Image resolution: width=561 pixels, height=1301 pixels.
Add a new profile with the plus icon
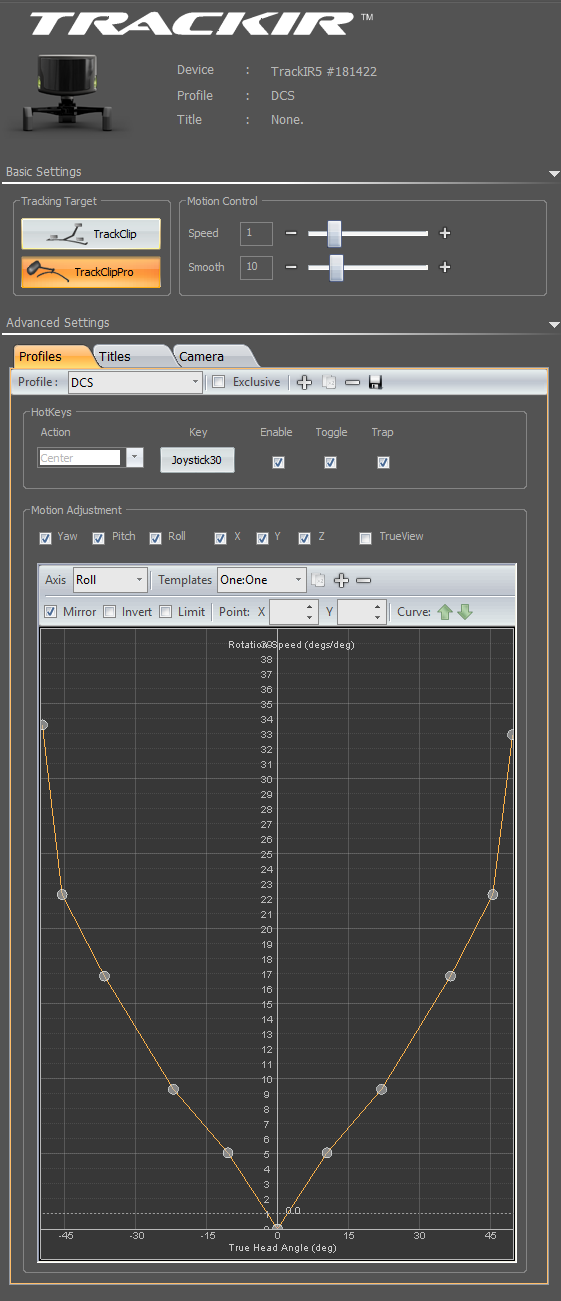305,382
